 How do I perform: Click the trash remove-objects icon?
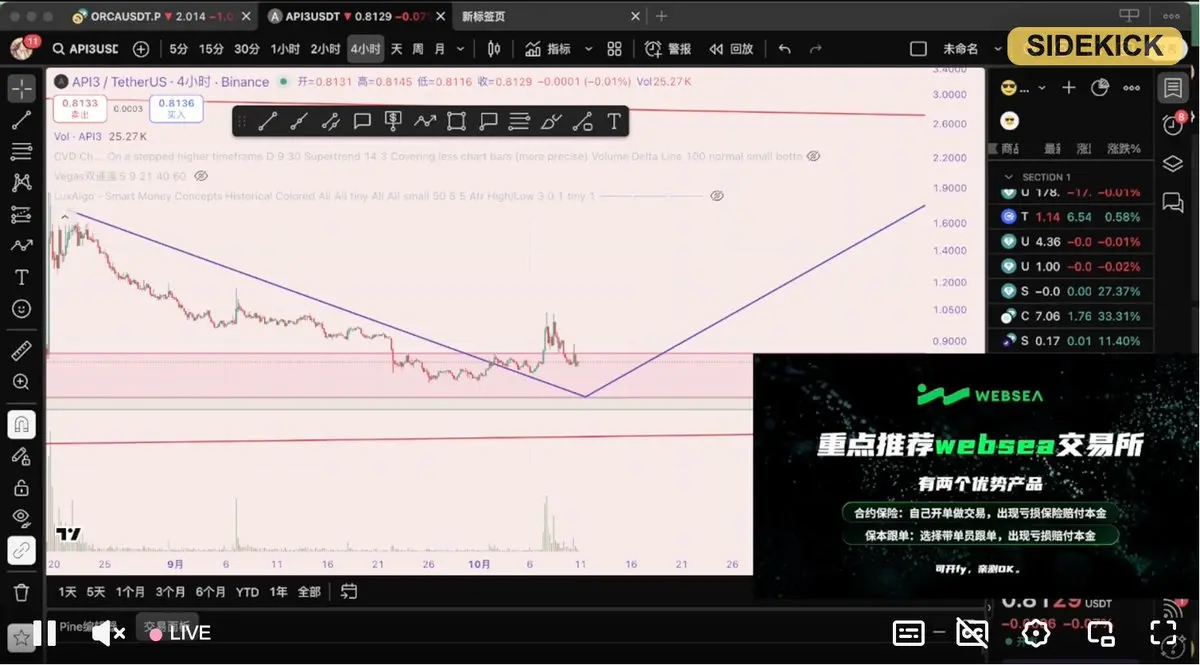pyautogui.click(x=21, y=592)
